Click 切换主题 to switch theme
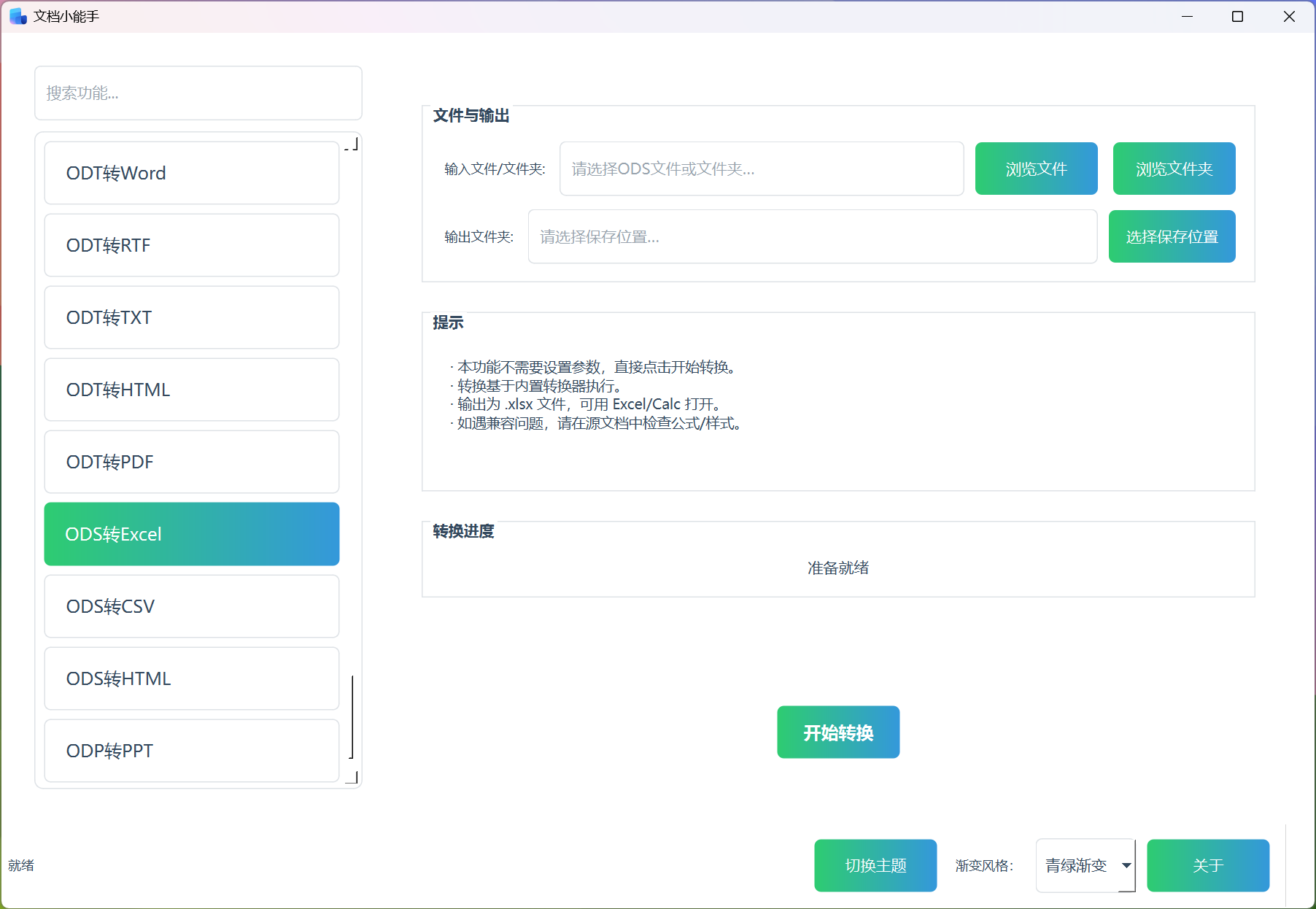The image size is (1316, 909). click(x=875, y=865)
